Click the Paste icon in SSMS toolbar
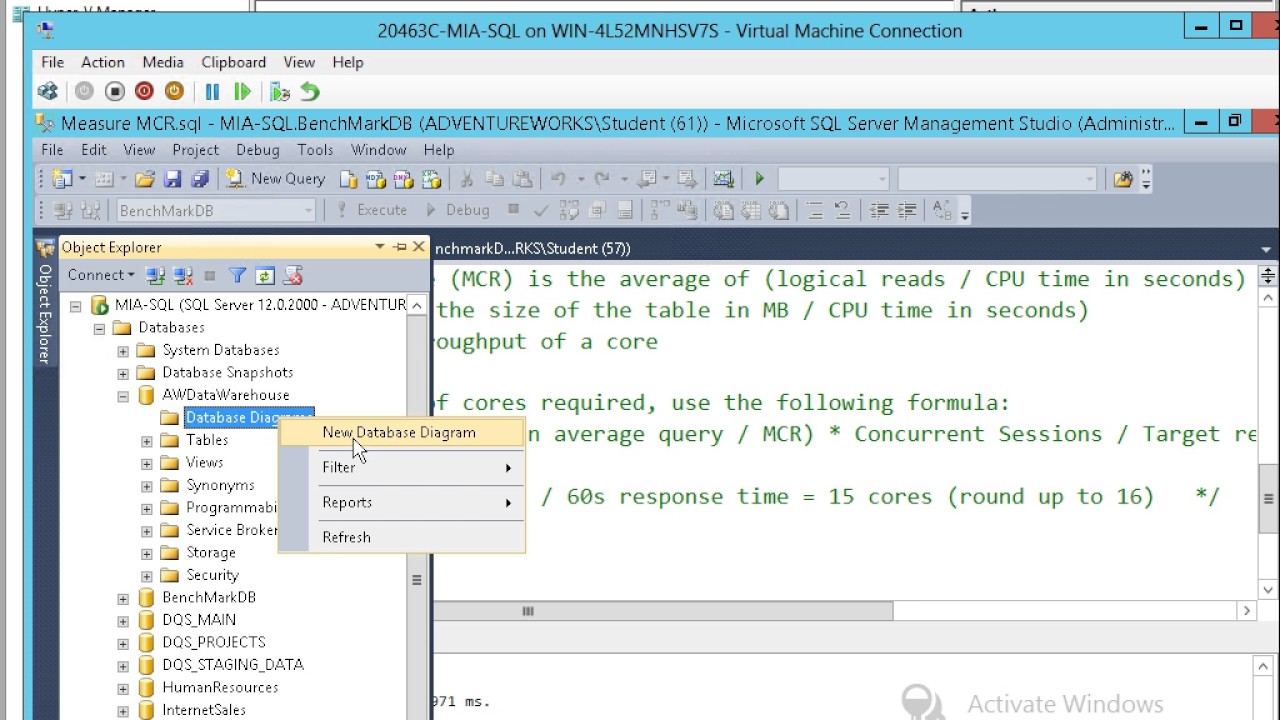 (522, 179)
